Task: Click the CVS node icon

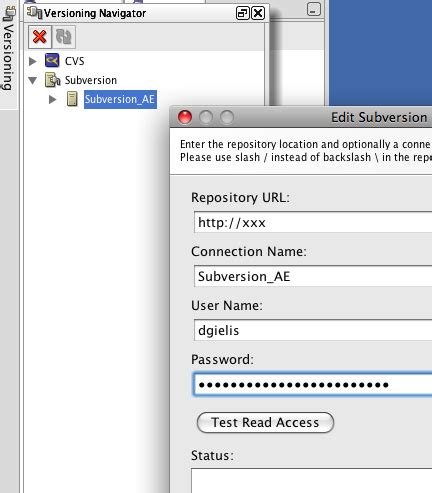Action: click(52, 61)
